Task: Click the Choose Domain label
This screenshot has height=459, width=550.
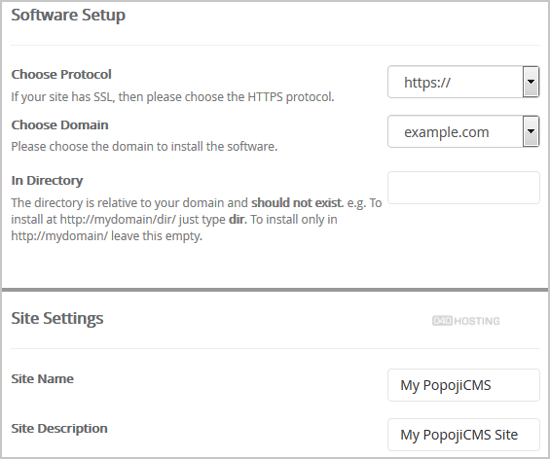Action: click(60, 125)
